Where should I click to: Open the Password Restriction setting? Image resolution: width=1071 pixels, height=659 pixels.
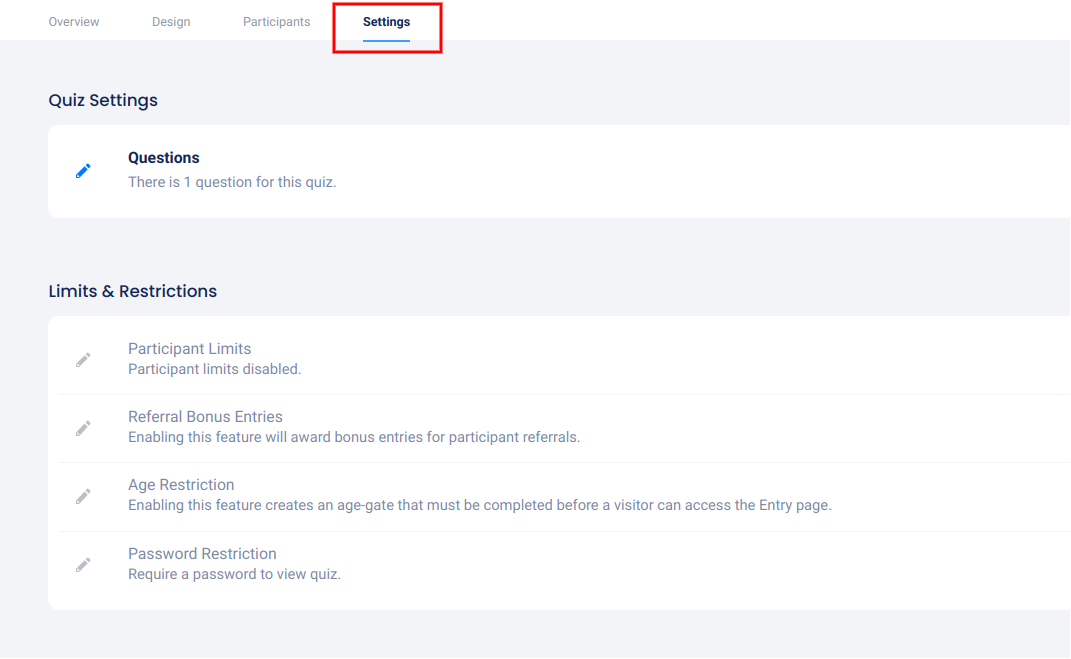click(x=202, y=554)
